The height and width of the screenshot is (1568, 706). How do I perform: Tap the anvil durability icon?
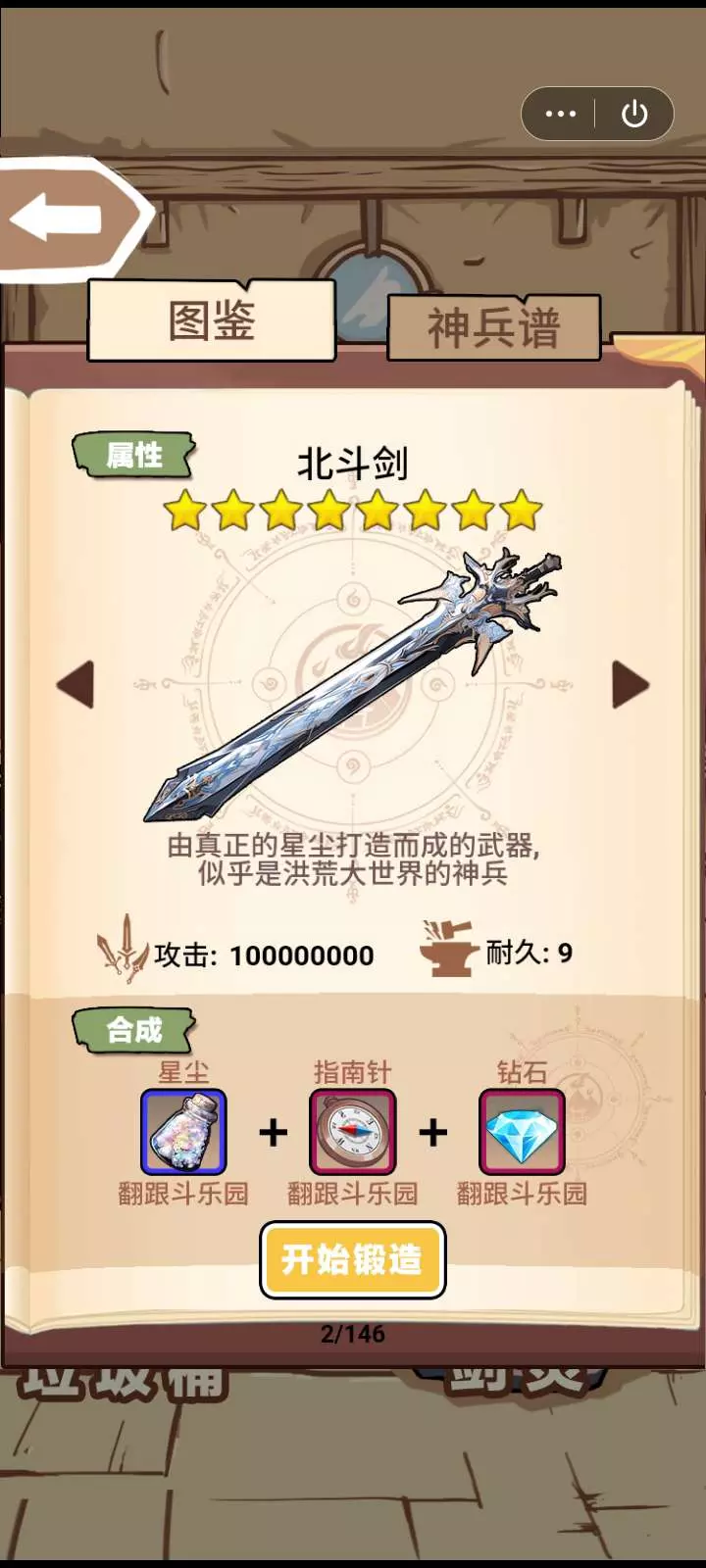(x=449, y=949)
